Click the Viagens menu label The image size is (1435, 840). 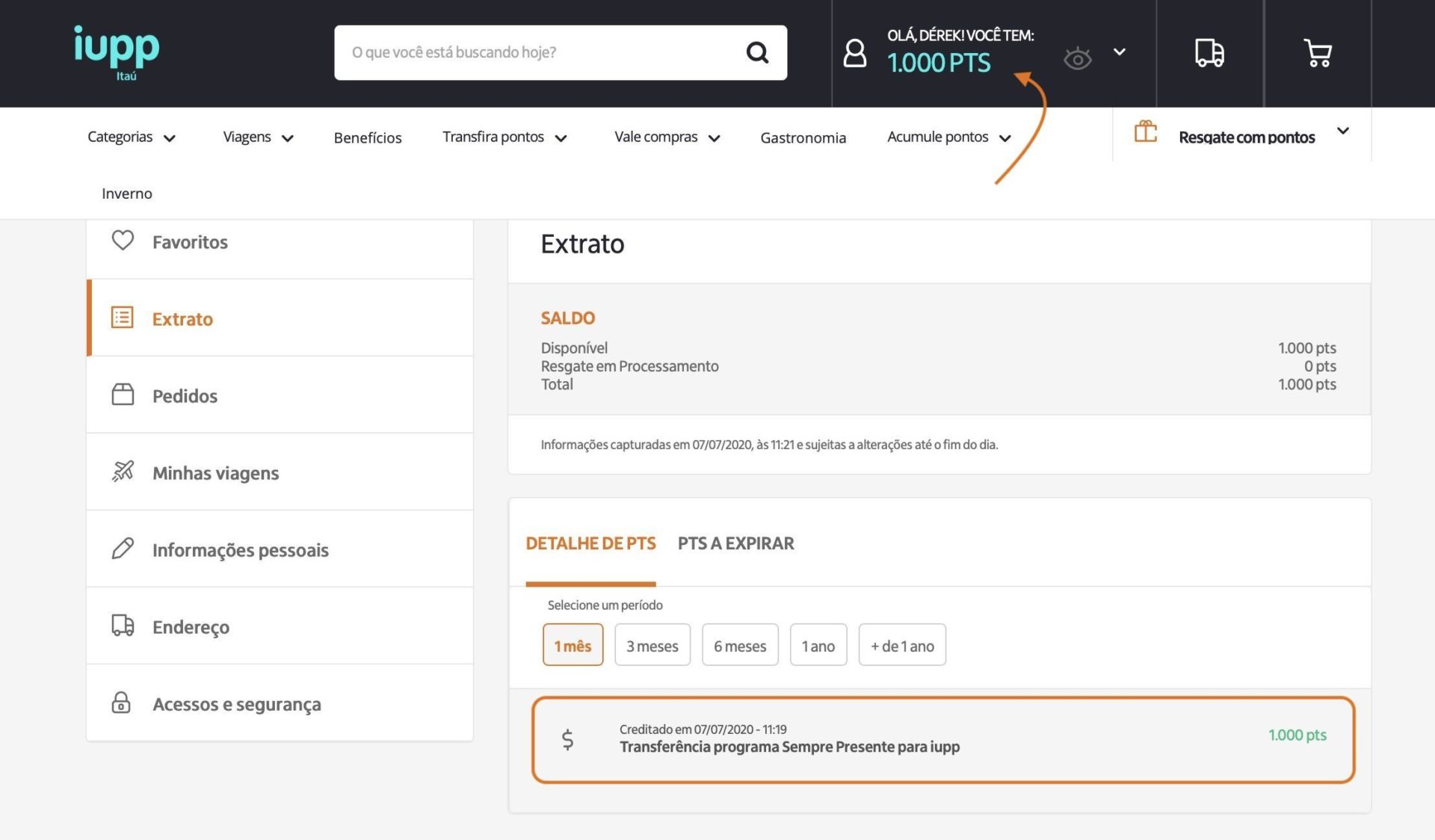point(247,137)
